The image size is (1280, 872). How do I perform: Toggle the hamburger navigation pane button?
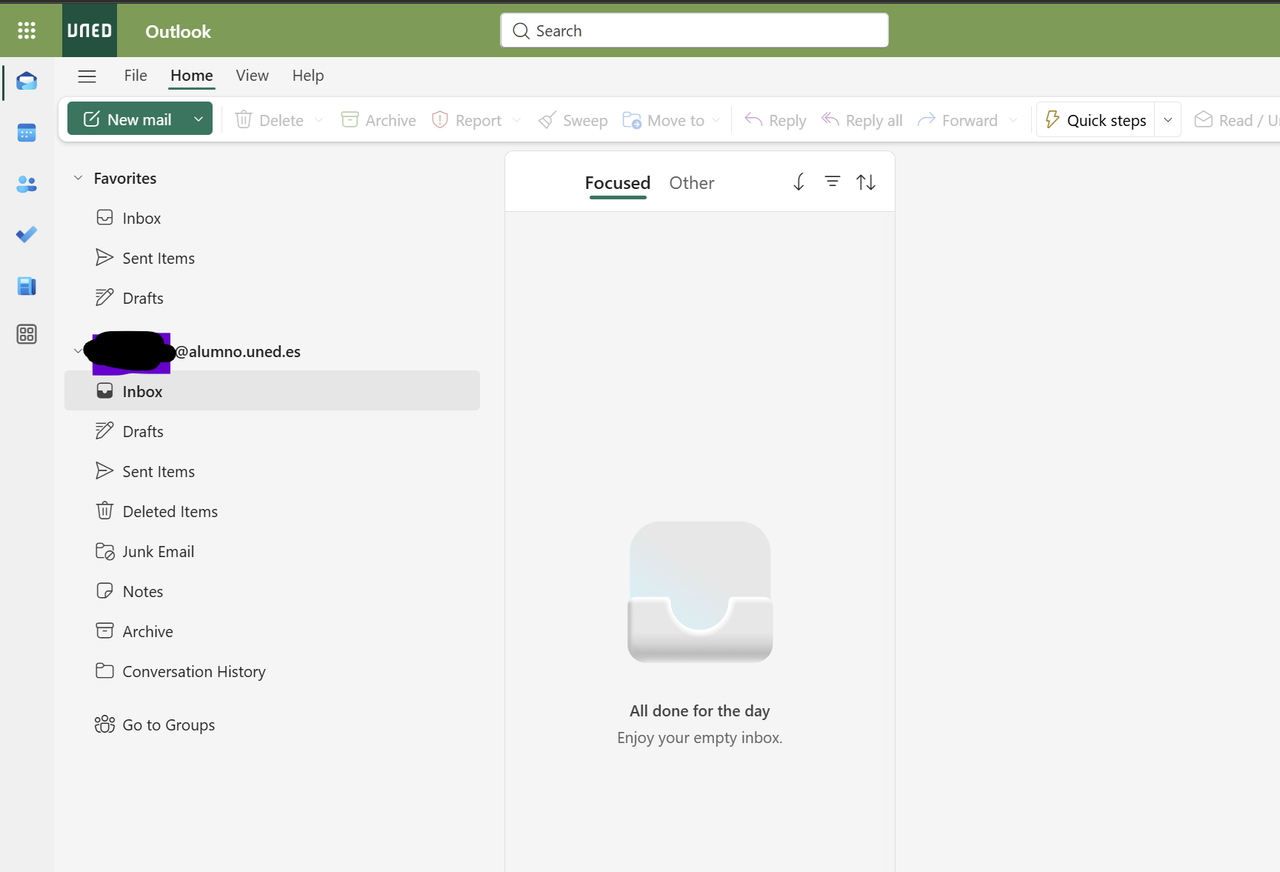coord(87,76)
